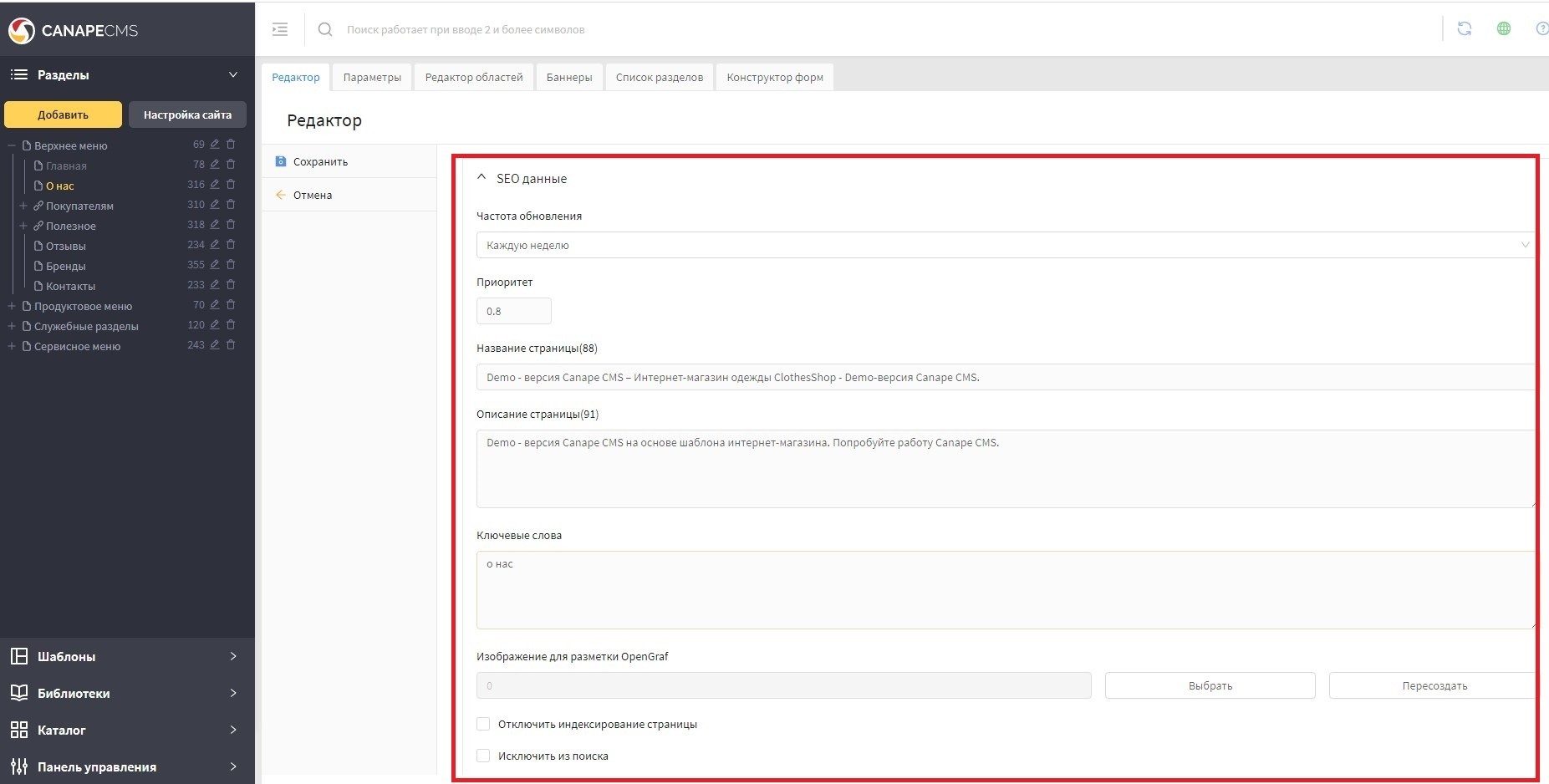This screenshot has height=784, width=1549.
Task: Open the Конструктор форм tab
Action: pyautogui.click(x=774, y=77)
